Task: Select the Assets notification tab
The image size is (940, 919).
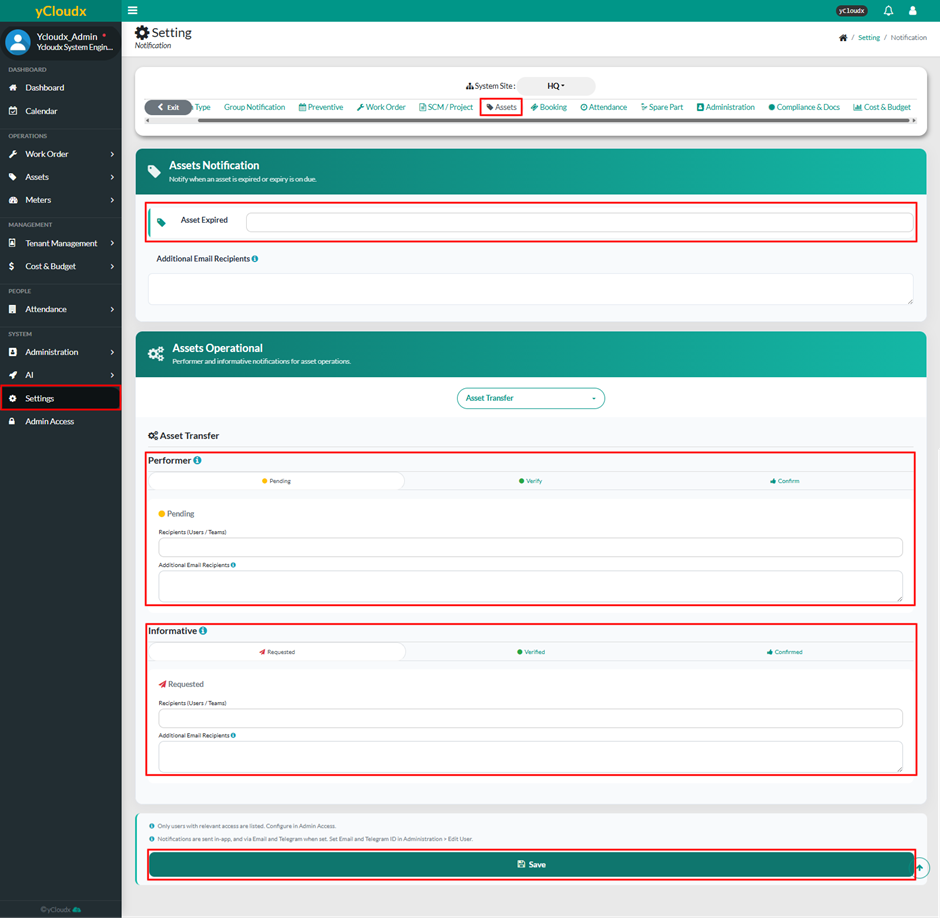Action: (501, 107)
